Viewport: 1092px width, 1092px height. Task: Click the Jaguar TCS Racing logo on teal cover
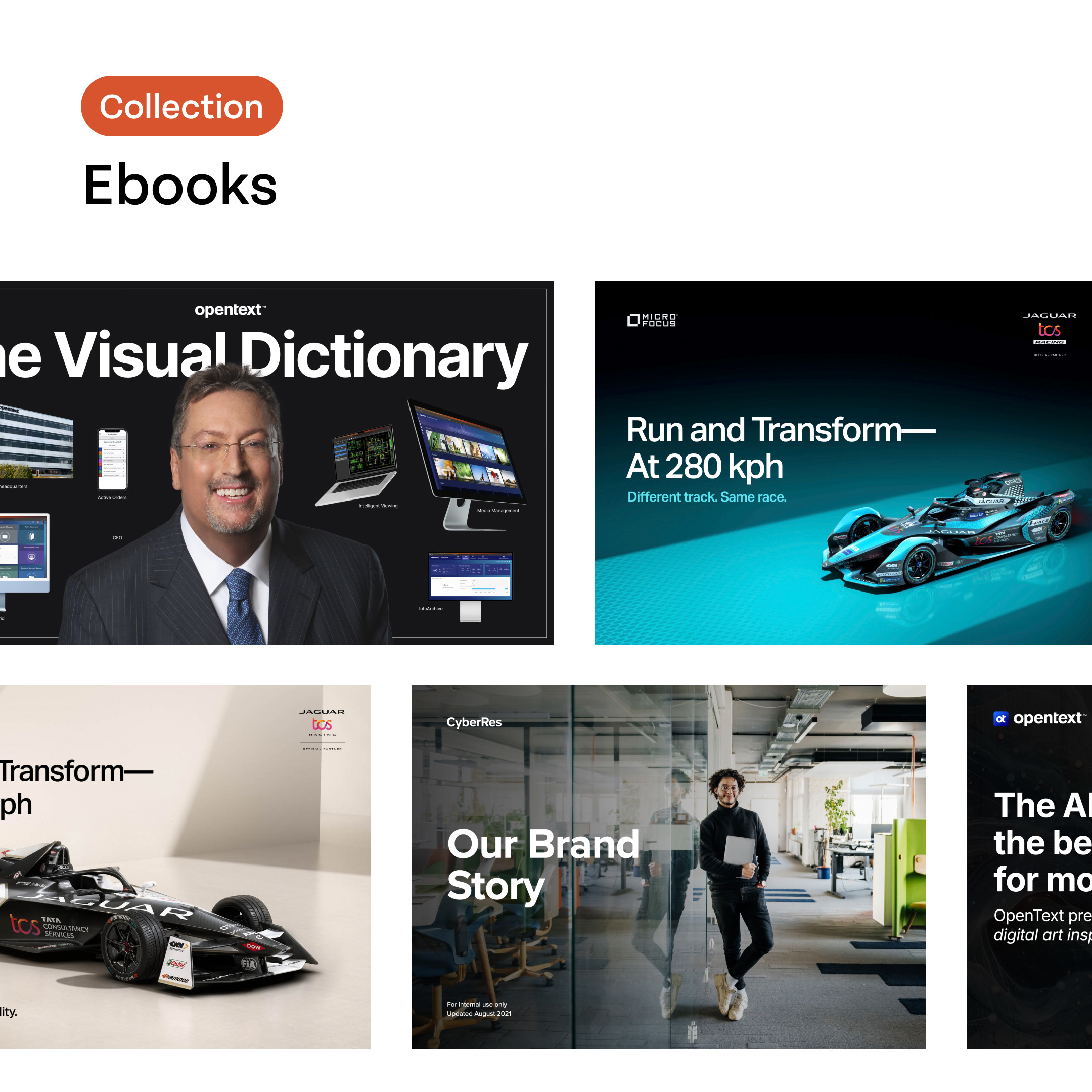click(x=1049, y=334)
